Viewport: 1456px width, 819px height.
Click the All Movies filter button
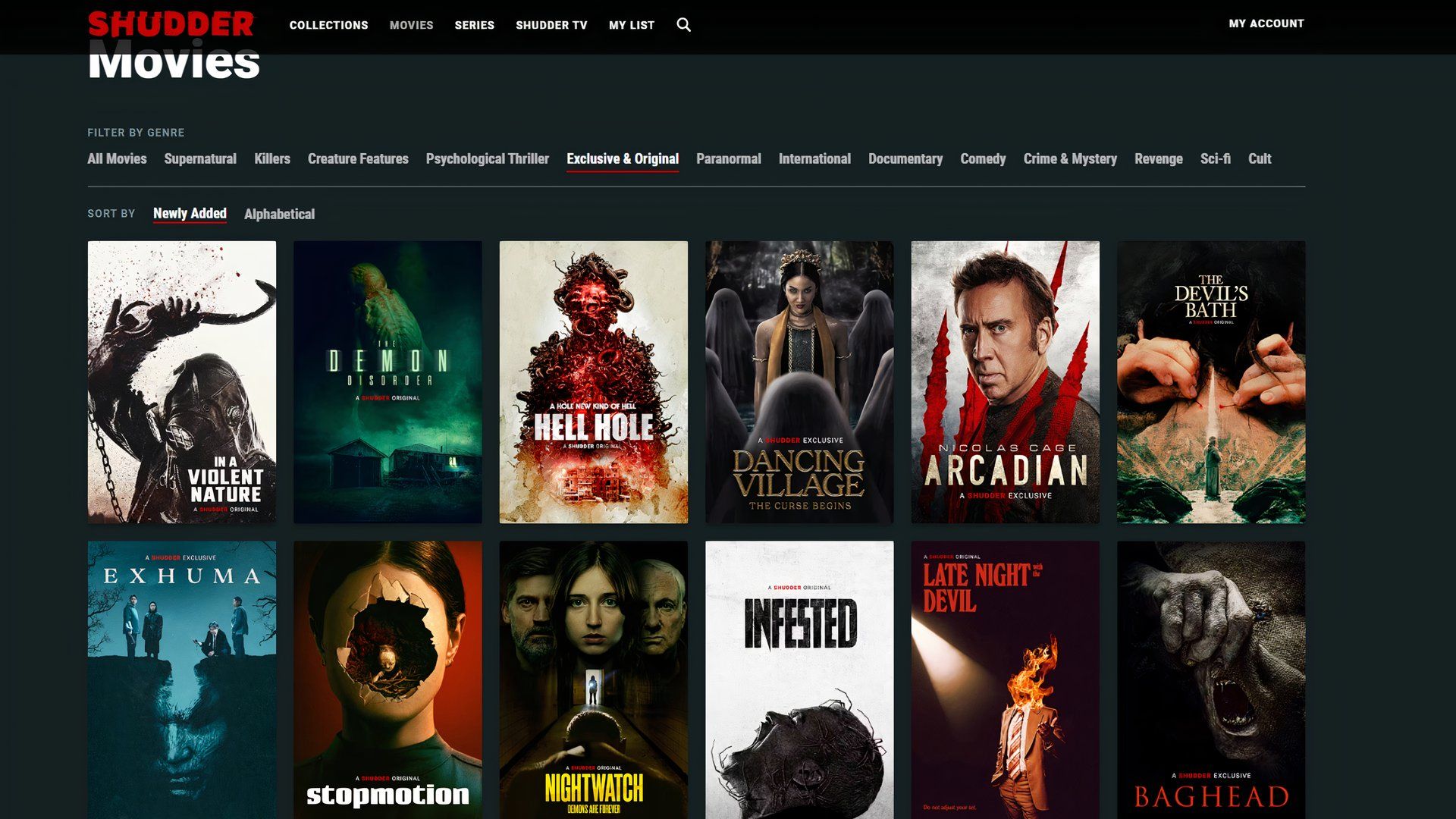coord(117,159)
